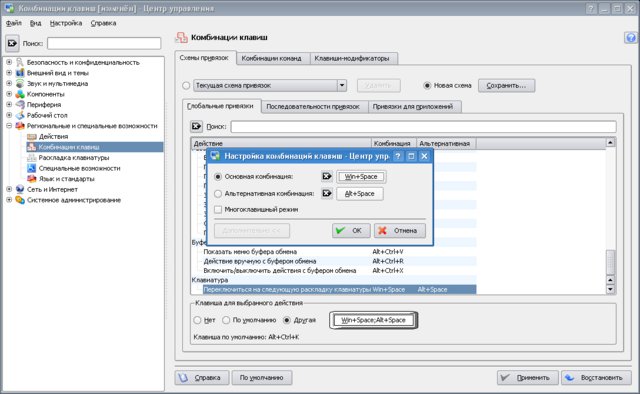640x394 pixels.
Task: Click the Save scheme (Сохранить...) button
Action: coord(506,85)
